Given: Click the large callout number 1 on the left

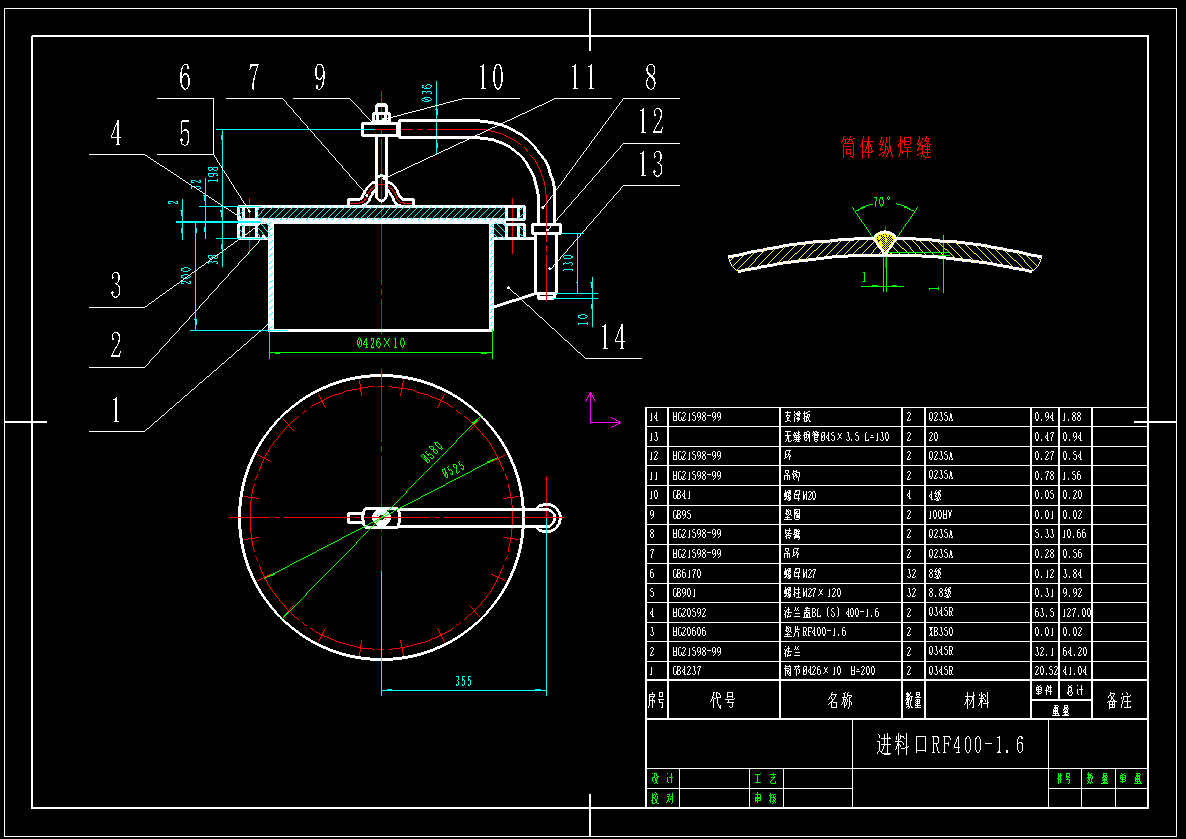Looking at the screenshot, I should (116, 410).
